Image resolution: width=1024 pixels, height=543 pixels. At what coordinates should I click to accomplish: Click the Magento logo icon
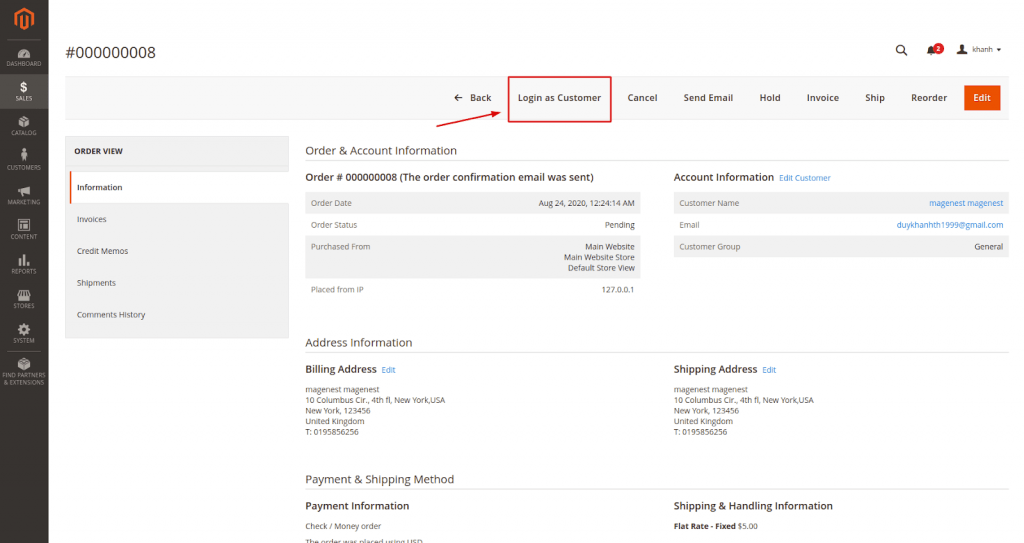(x=24, y=18)
